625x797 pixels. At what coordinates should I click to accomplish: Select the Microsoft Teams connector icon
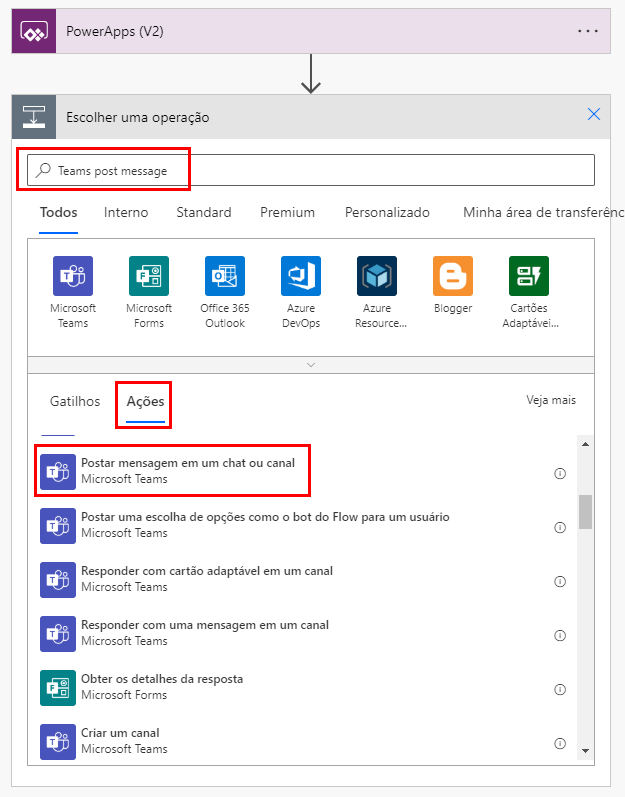tap(73, 276)
